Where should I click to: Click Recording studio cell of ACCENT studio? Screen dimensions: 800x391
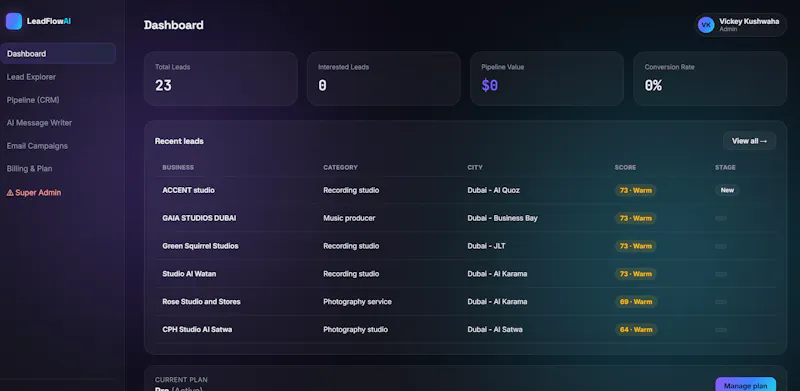click(x=351, y=190)
